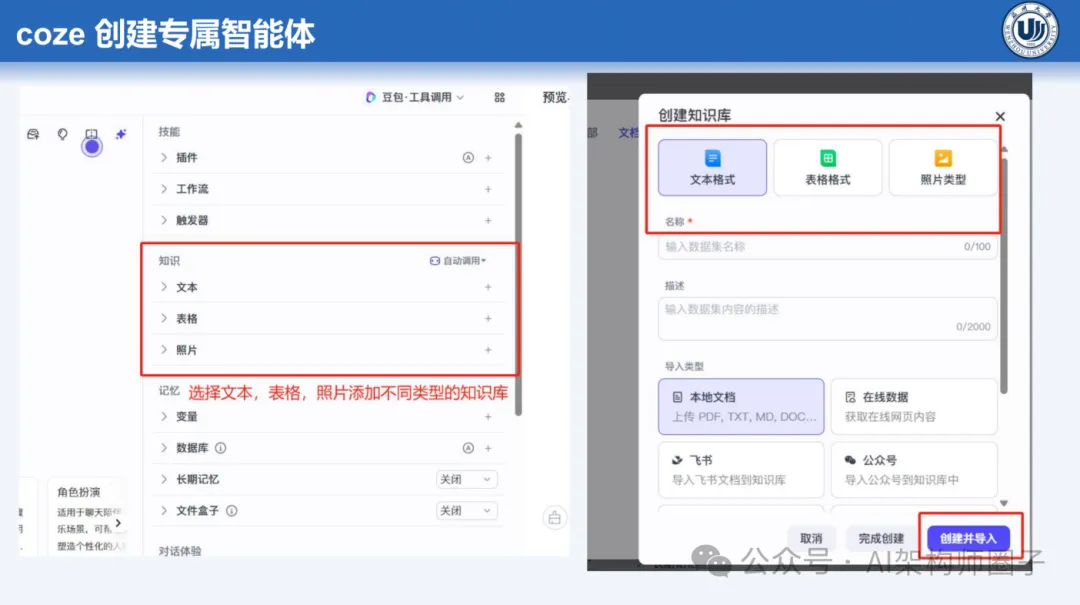The image size is (1080, 605).
Task: Choose 公众号 import type
Action: coord(914,469)
